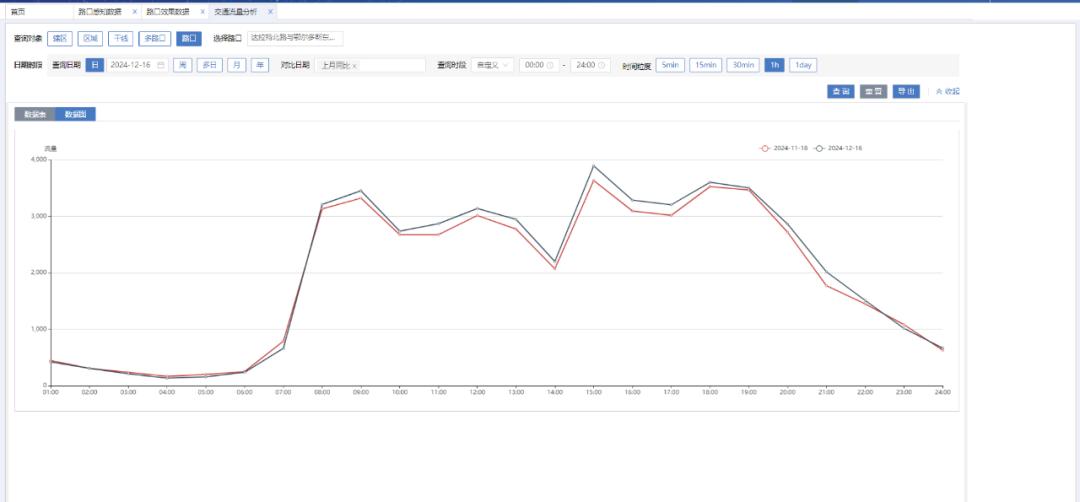This screenshot has height=502, width=1080.
Task: Click the 15:00 peak data point
Action: pyautogui.click(x=593, y=166)
